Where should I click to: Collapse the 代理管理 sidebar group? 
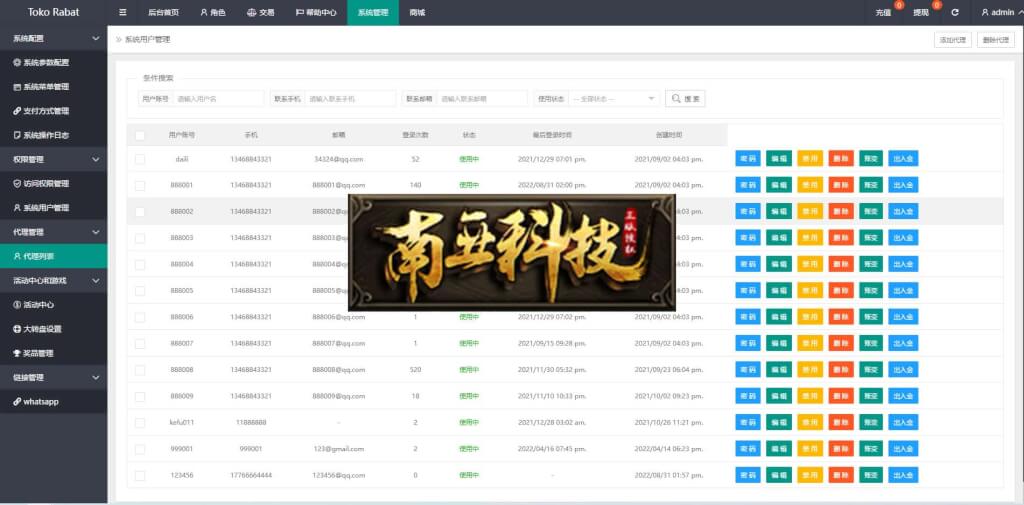(54, 232)
